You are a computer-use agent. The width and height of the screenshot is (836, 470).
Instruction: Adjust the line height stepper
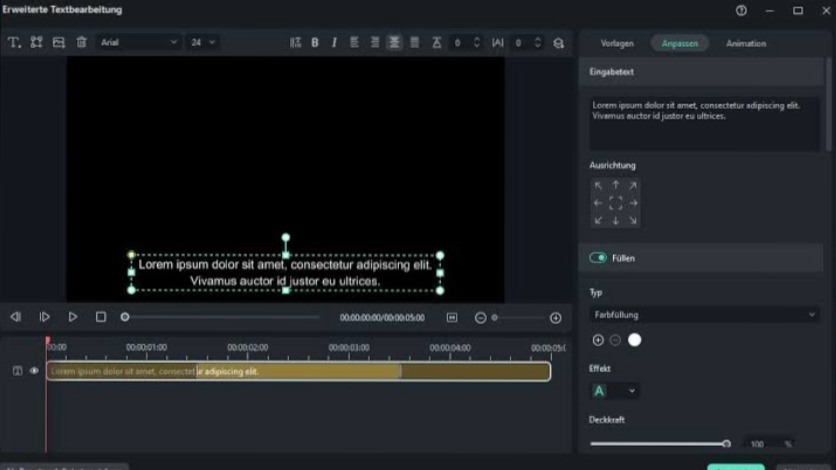[477, 43]
